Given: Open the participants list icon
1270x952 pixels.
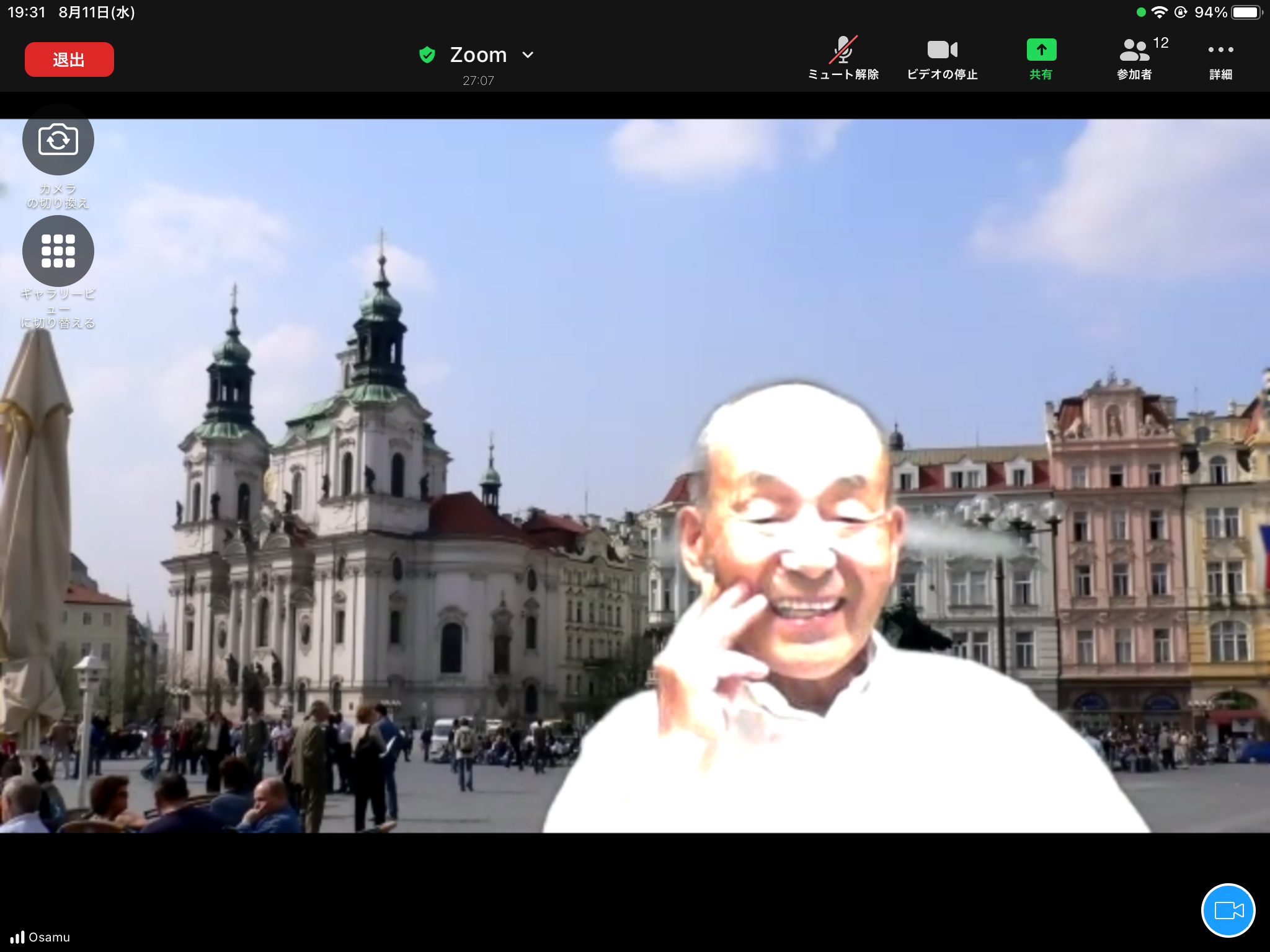Looking at the screenshot, I should pos(1134,50).
